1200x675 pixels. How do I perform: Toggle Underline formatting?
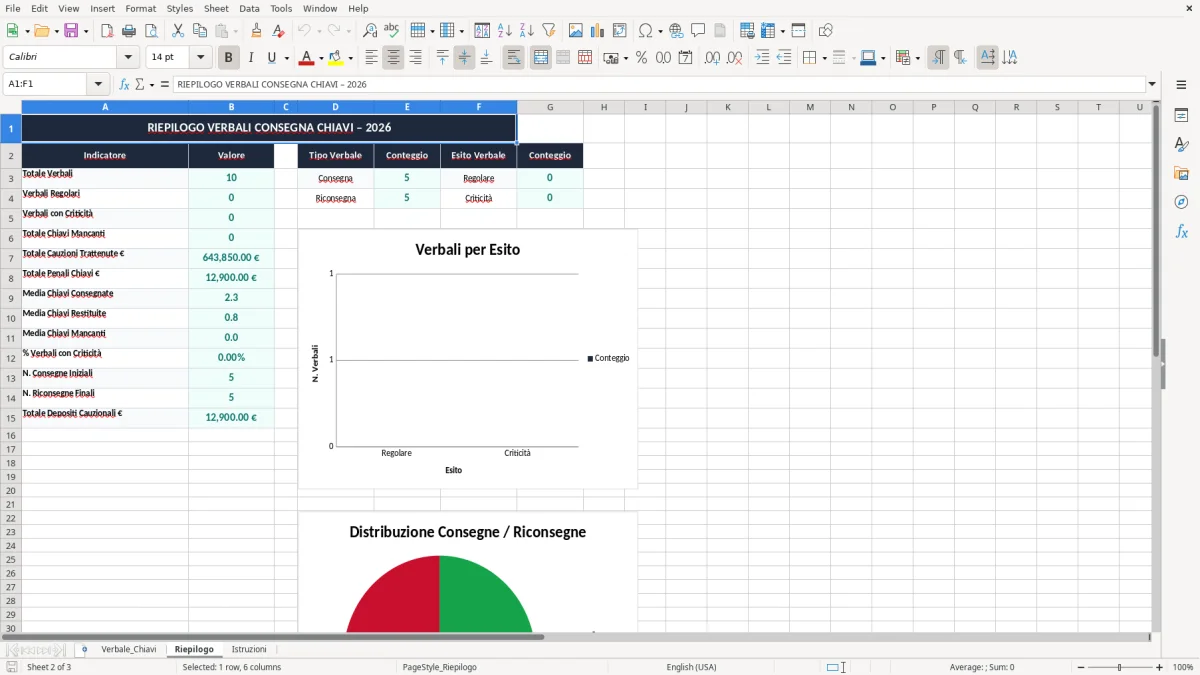pyautogui.click(x=271, y=58)
